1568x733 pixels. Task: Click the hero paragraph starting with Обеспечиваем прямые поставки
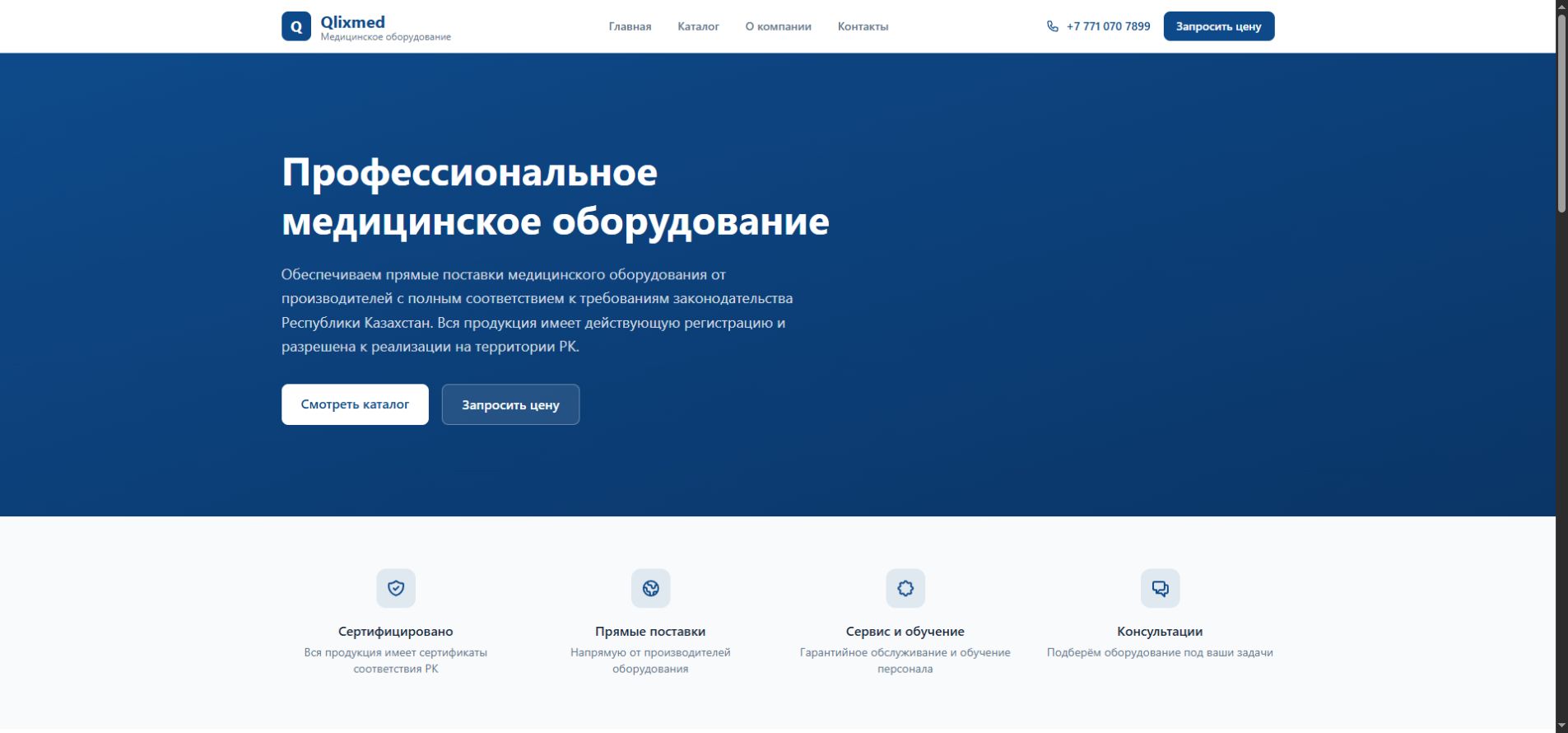click(537, 310)
